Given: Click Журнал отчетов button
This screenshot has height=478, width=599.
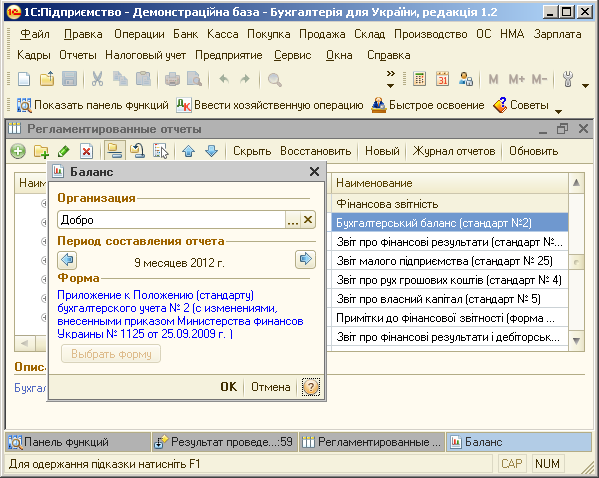Looking at the screenshot, I should (x=453, y=151).
